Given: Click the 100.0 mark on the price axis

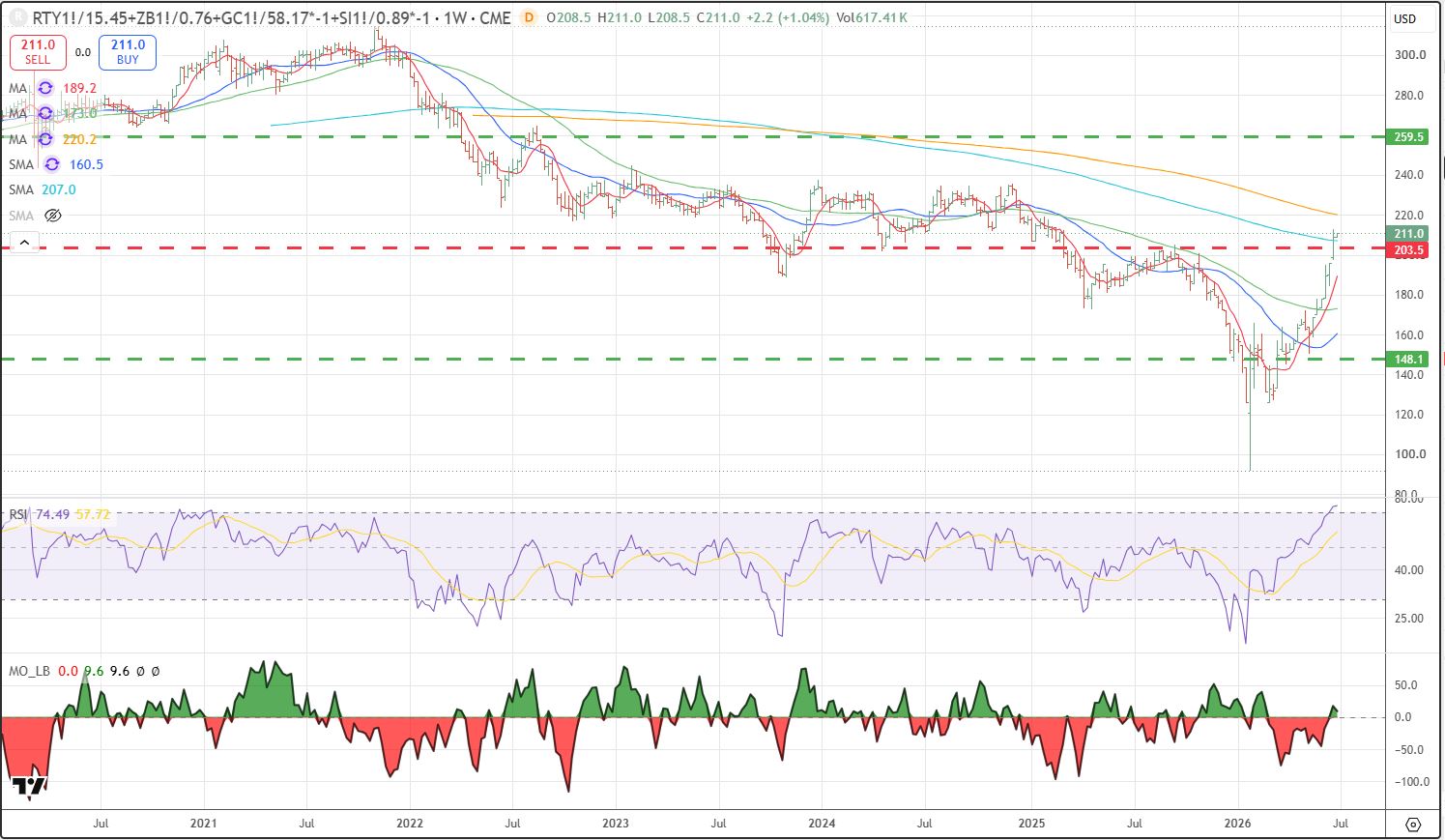Looking at the screenshot, I should coord(1410,454).
